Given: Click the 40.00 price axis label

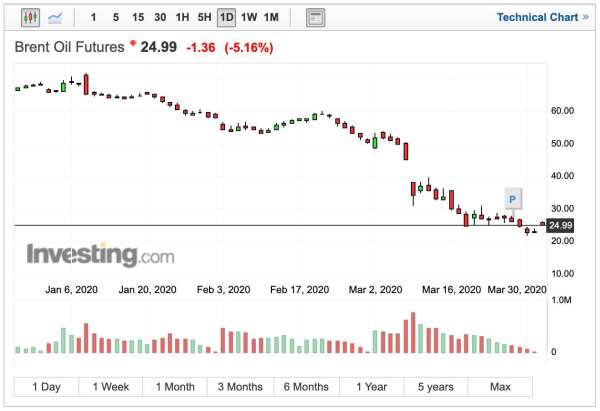Looking at the screenshot, I should tap(562, 176).
